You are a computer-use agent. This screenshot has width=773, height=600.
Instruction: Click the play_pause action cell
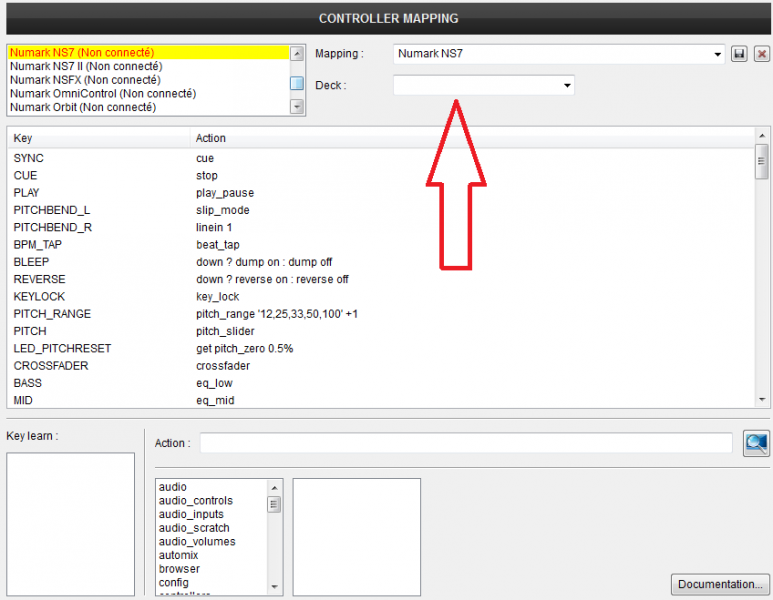tap(225, 193)
